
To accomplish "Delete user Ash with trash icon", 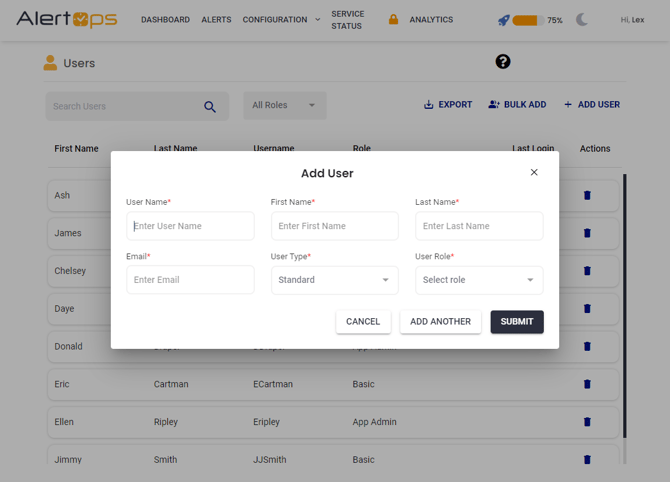I will (587, 196).
